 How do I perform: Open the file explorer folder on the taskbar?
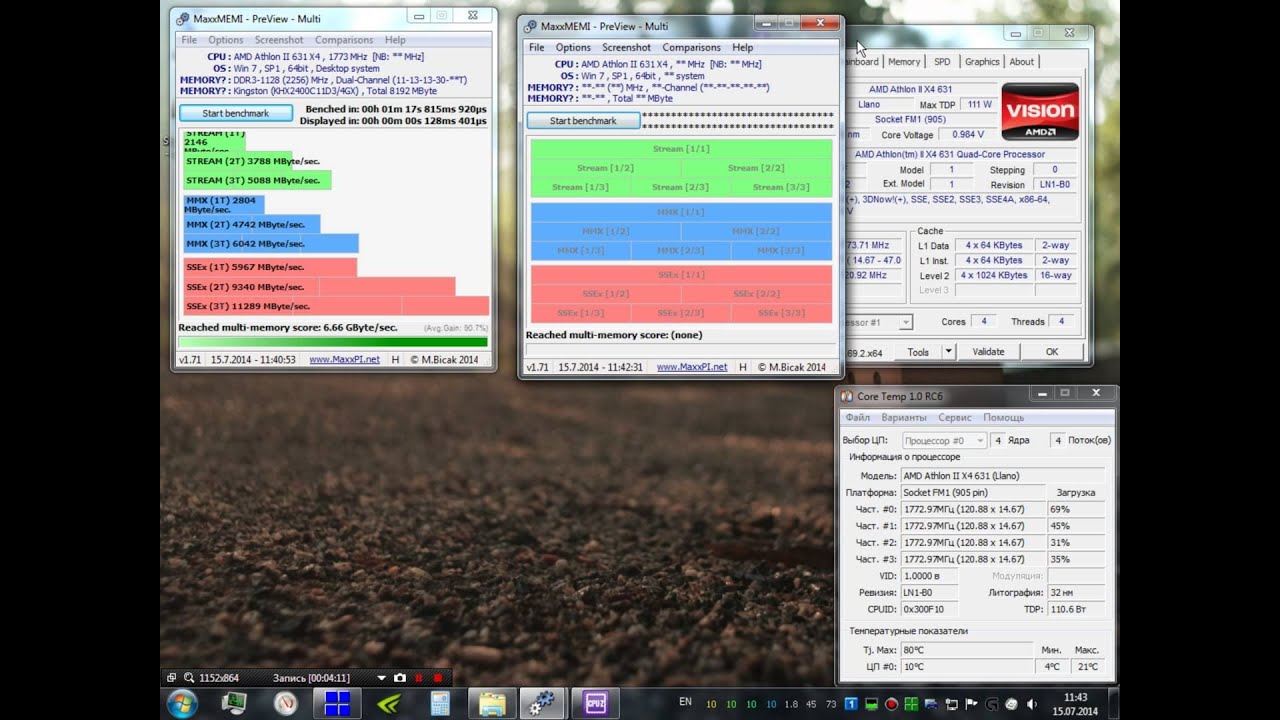pyautogui.click(x=492, y=703)
